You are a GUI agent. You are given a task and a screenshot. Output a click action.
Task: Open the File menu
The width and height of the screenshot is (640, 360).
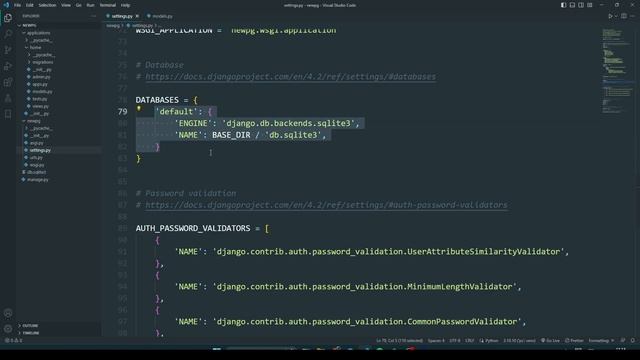[x=17, y=5]
